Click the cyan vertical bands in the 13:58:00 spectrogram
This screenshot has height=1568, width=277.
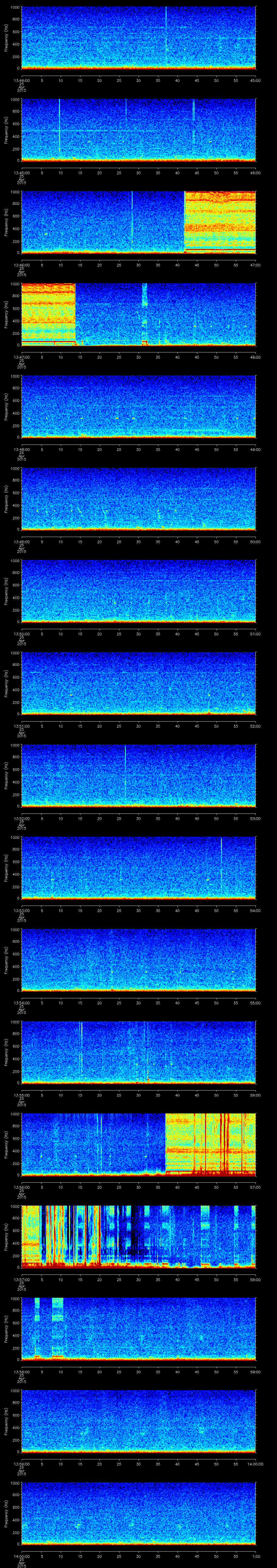point(49,1329)
